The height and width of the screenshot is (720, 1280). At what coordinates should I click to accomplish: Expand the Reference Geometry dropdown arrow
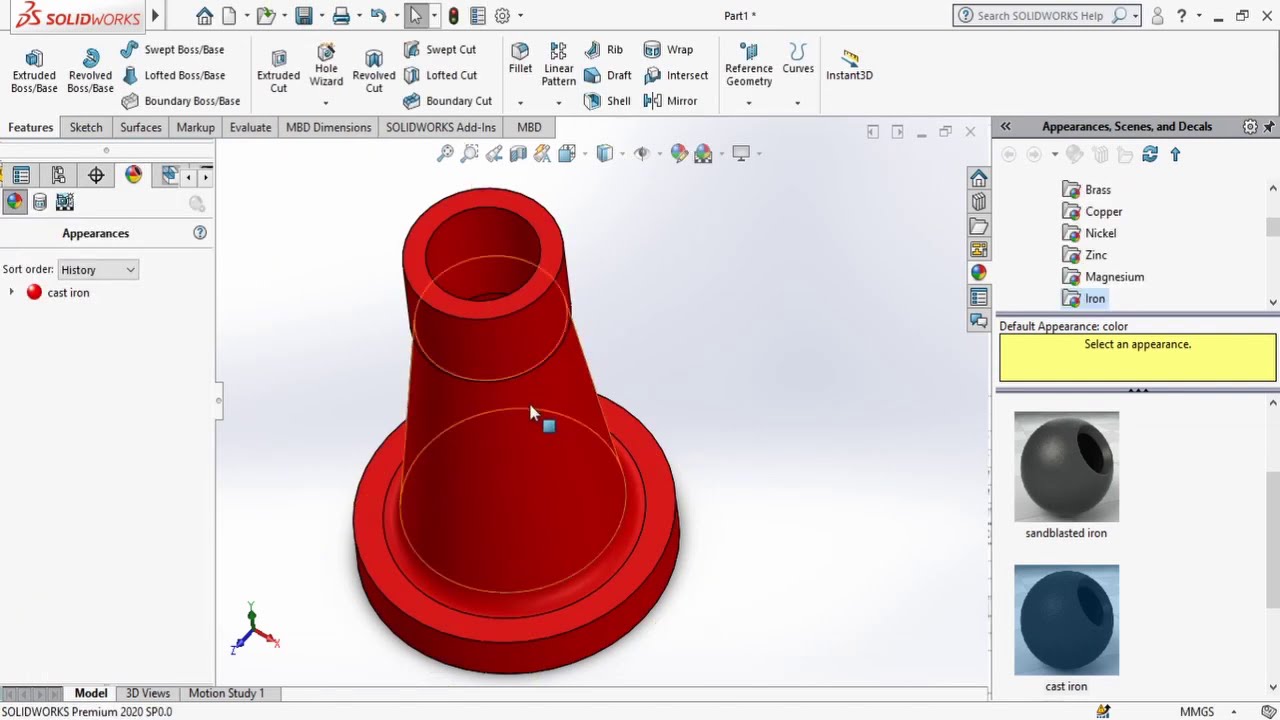[x=749, y=102]
